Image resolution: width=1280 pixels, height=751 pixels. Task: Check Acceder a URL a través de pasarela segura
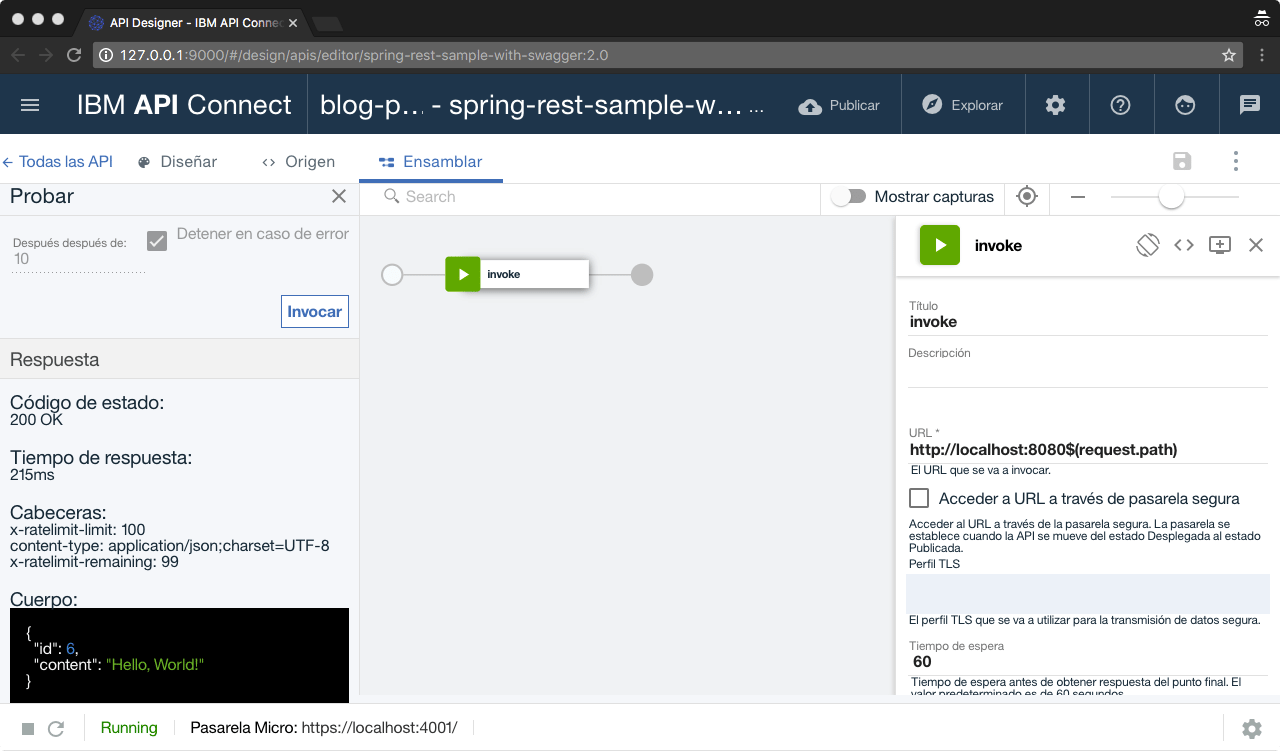[918, 497]
